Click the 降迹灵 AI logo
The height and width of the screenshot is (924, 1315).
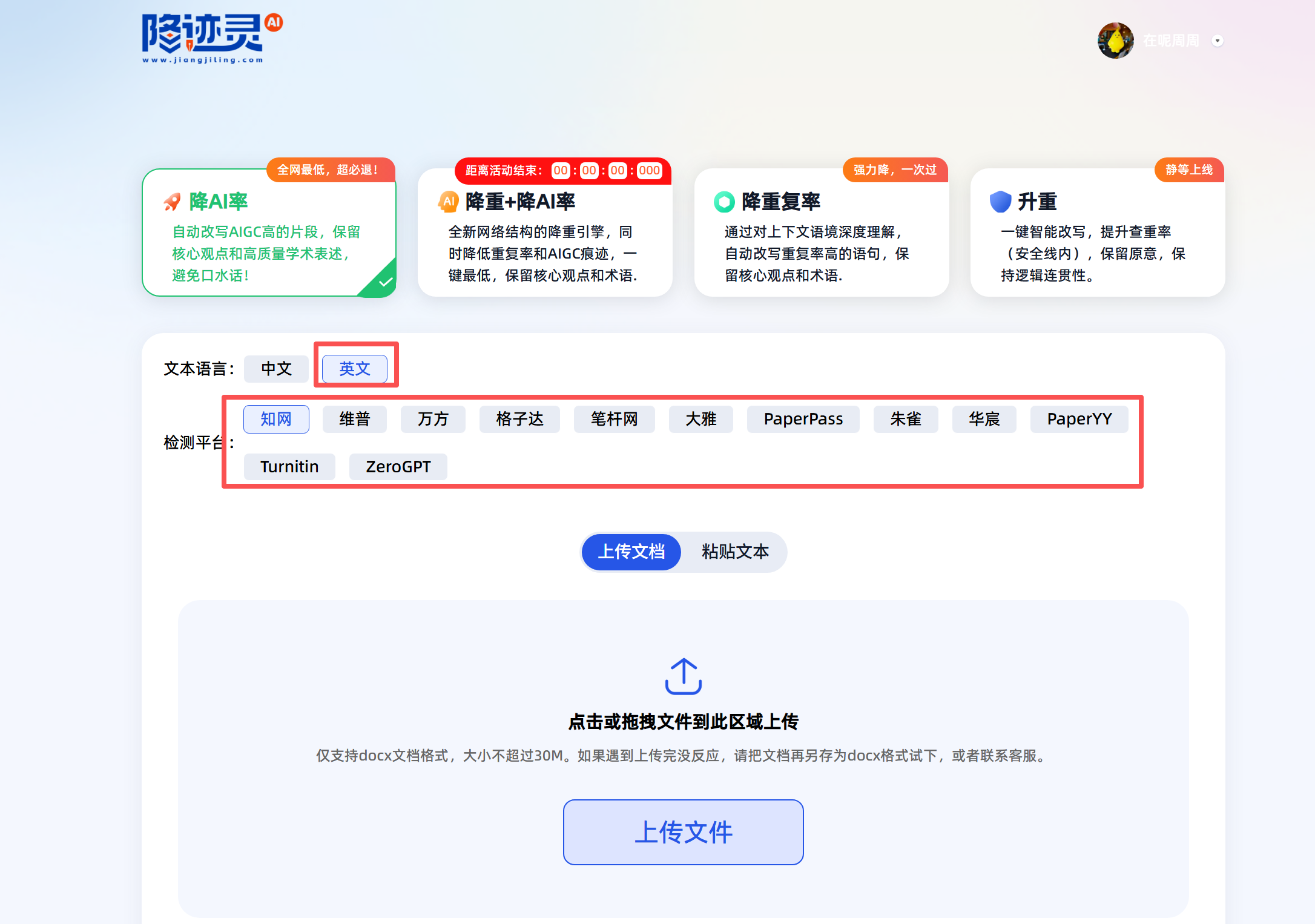(212, 38)
